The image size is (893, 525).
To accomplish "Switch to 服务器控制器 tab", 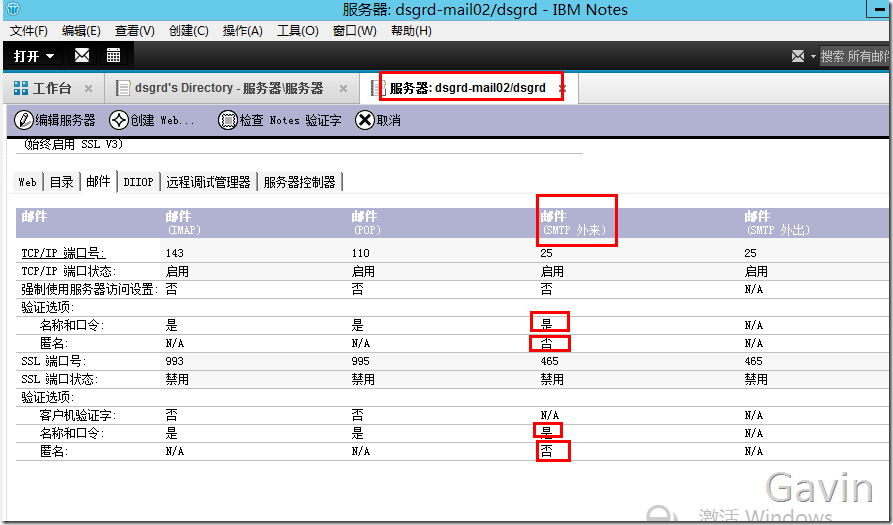I will tap(300, 182).
